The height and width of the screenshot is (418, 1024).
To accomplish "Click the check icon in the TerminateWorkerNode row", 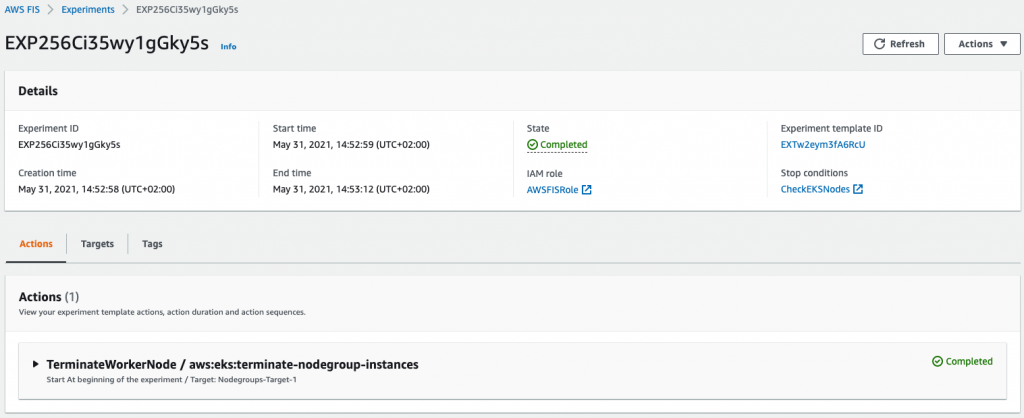I will point(937,361).
